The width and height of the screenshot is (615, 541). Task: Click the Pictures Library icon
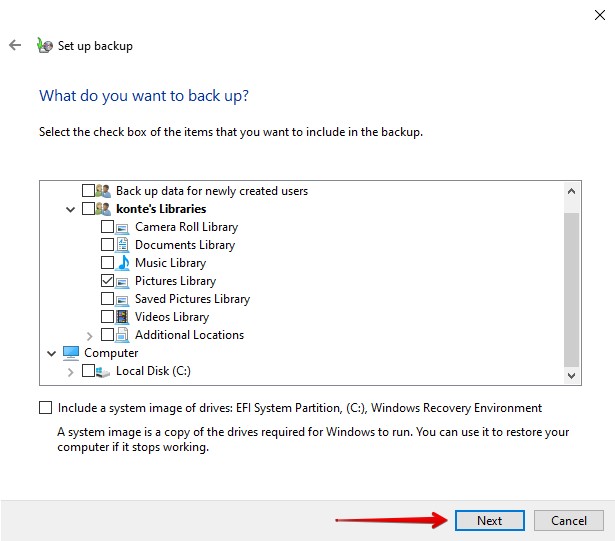(x=123, y=281)
